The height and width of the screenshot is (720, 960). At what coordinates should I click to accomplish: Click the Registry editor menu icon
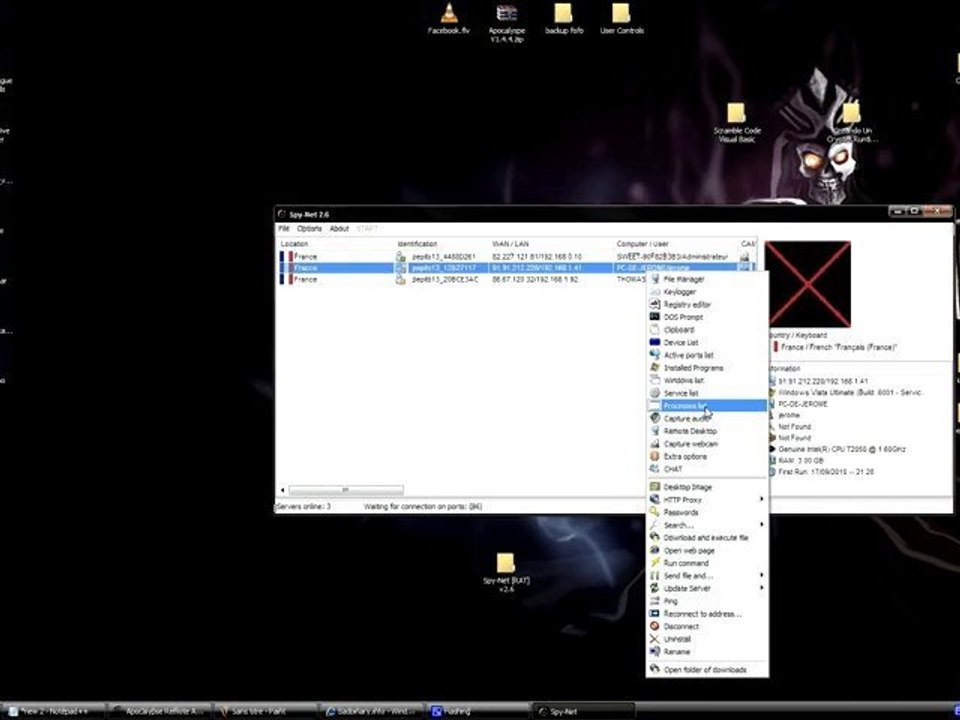[x=654, y=304]
